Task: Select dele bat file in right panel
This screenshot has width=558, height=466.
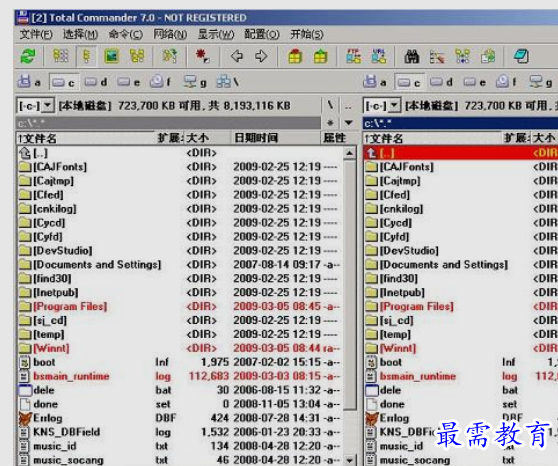Action: click(x=461, y=390)
